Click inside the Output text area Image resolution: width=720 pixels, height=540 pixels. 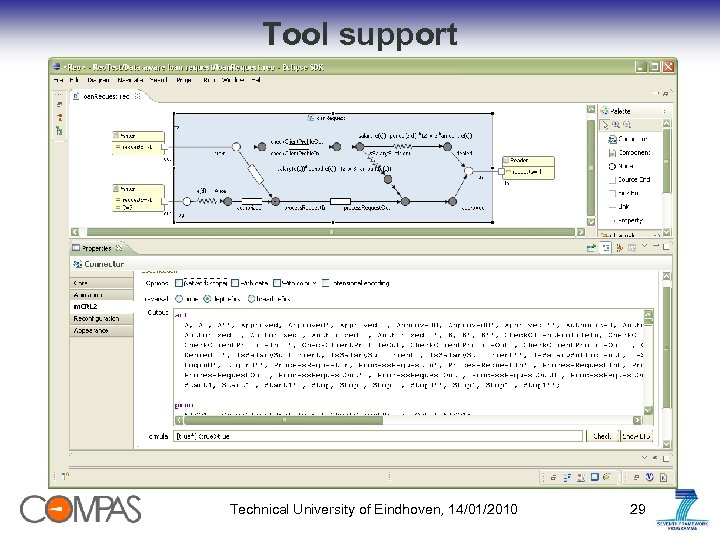click(x=409, y=362)
